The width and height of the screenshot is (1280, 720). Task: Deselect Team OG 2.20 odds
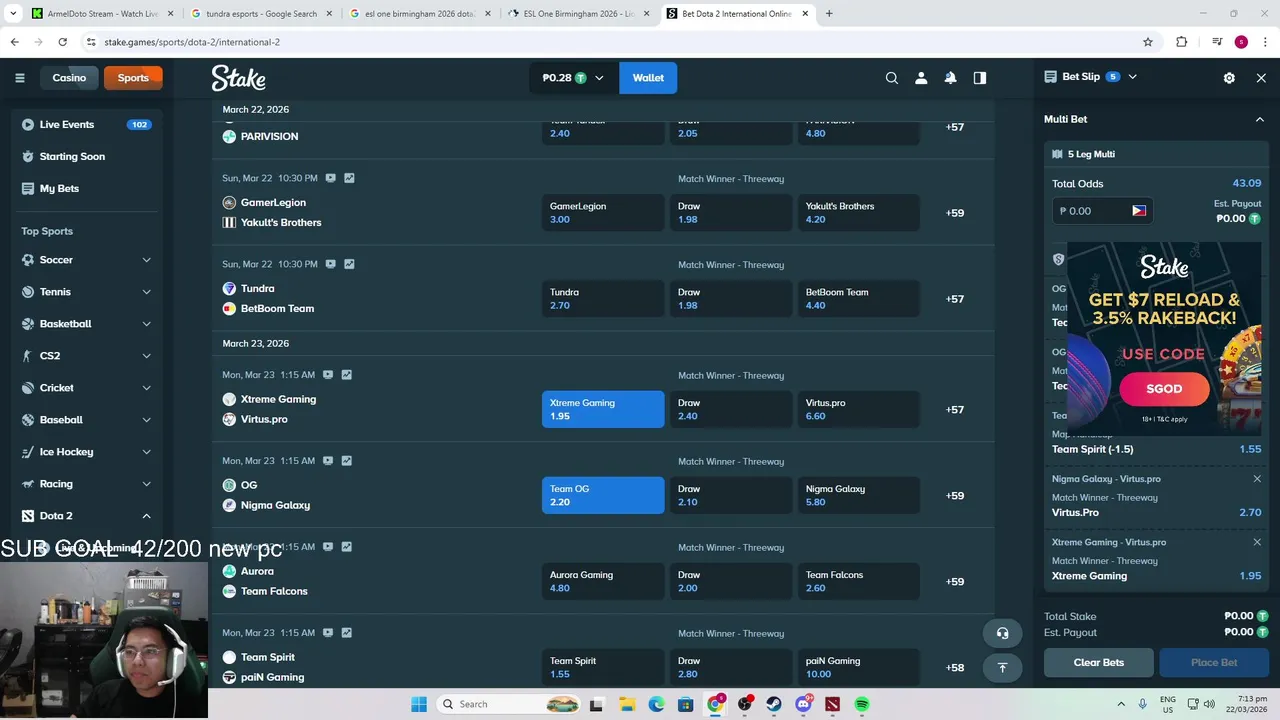pyautogui.click(x=603, y=495)
